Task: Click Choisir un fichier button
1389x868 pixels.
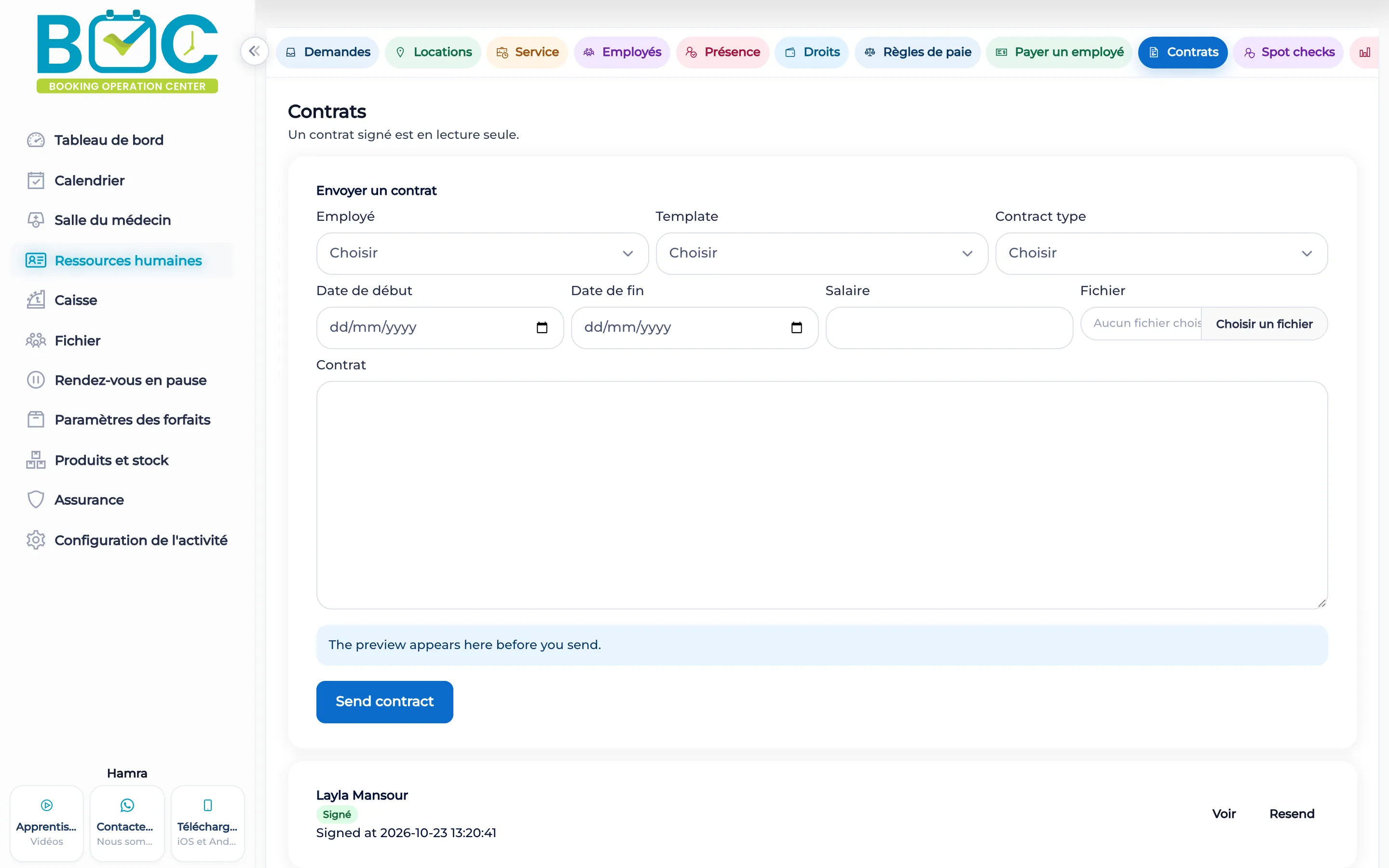Action: 1264,324
